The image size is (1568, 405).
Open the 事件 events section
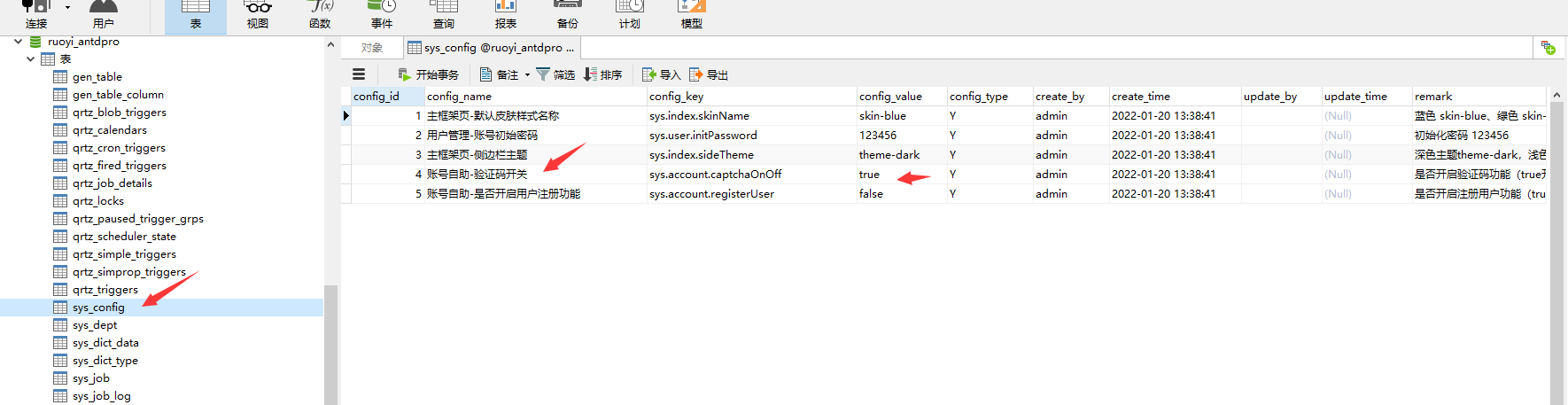(x=382, y=15)
